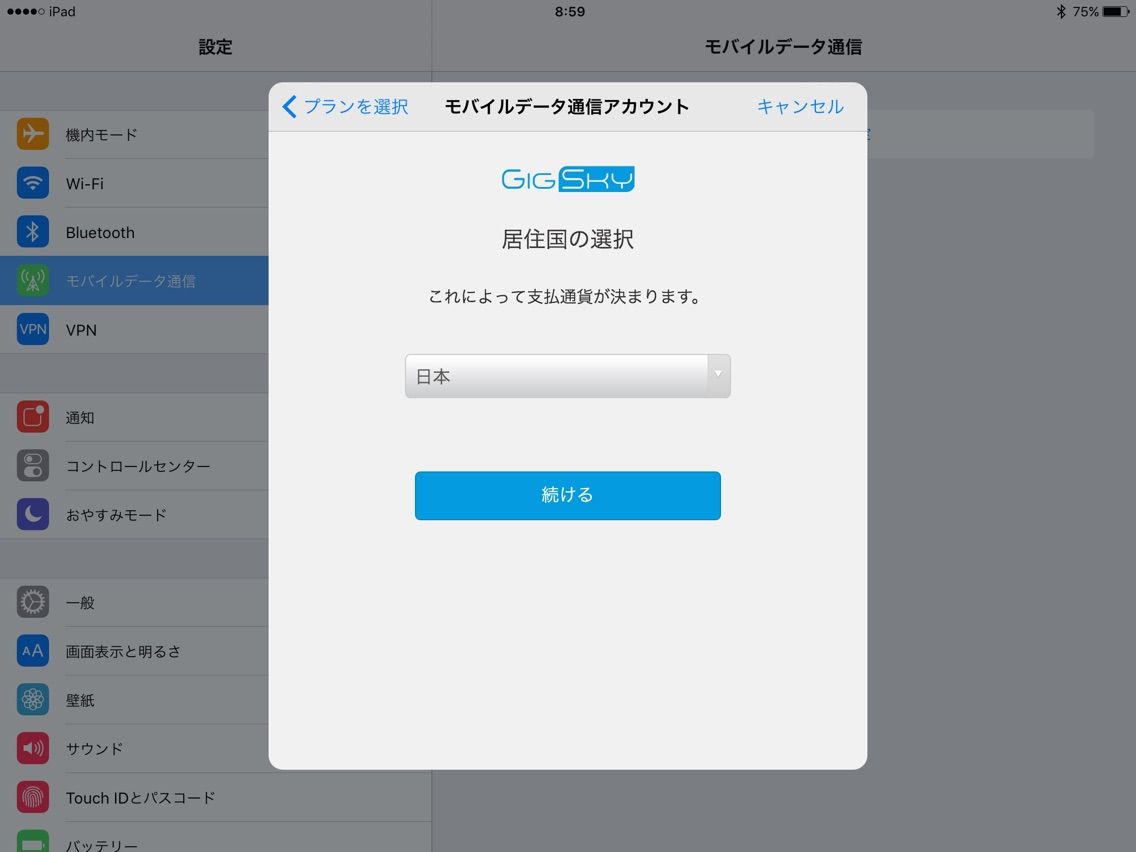Open VPN settings row
This screenshot has height=852, width=1136.
click(x=134, y=330)
